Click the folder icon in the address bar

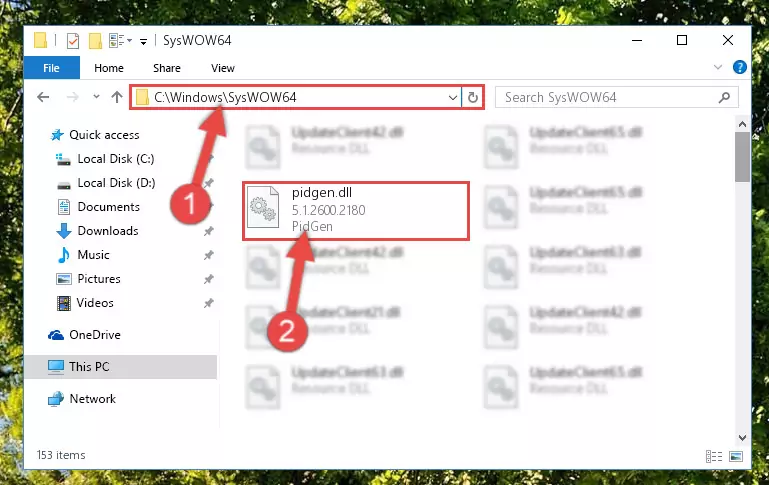tap(142, 97)
